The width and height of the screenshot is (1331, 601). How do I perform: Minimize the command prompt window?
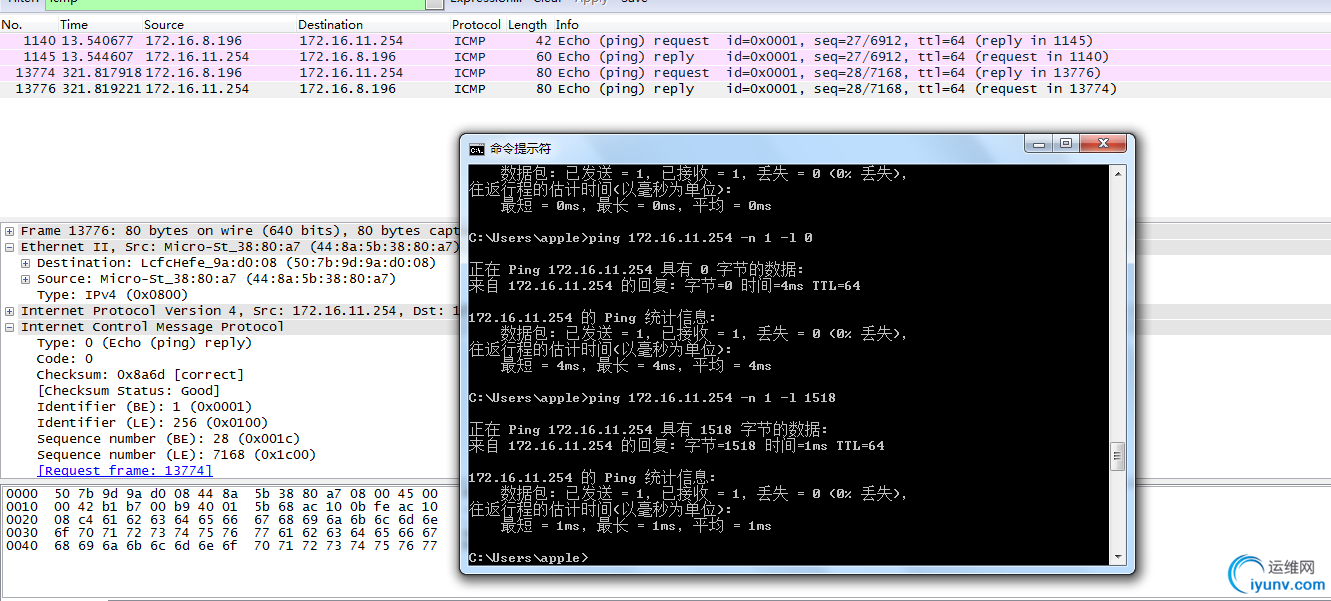[1040, 144]
